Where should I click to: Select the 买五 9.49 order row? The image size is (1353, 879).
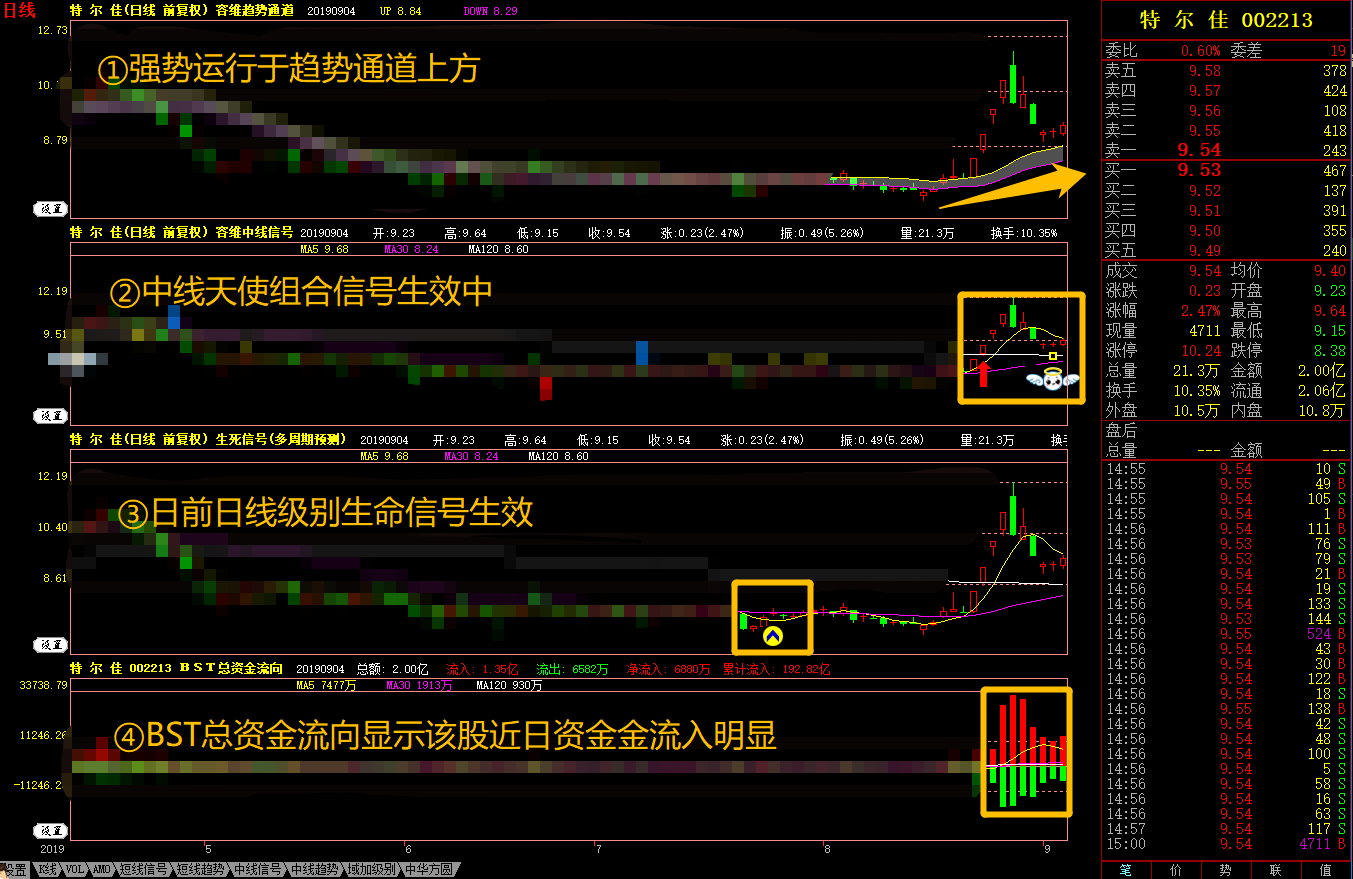1226,251
